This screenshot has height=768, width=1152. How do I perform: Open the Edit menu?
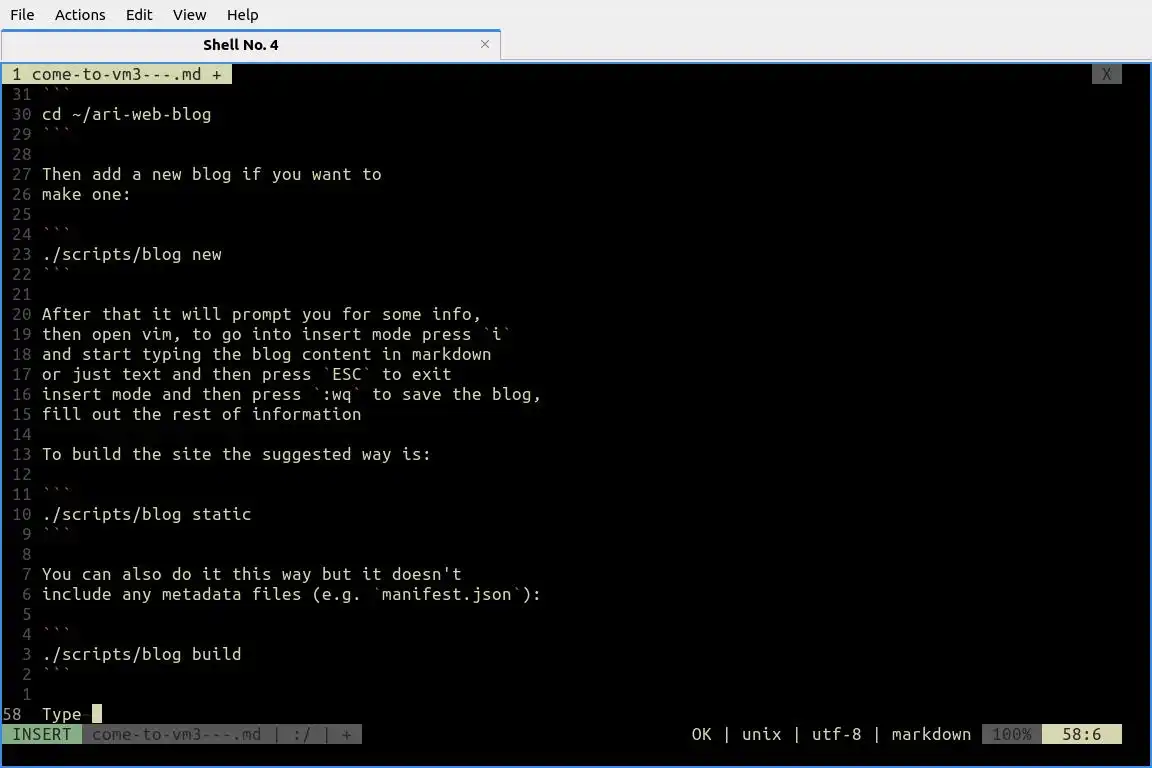(139, 15)
